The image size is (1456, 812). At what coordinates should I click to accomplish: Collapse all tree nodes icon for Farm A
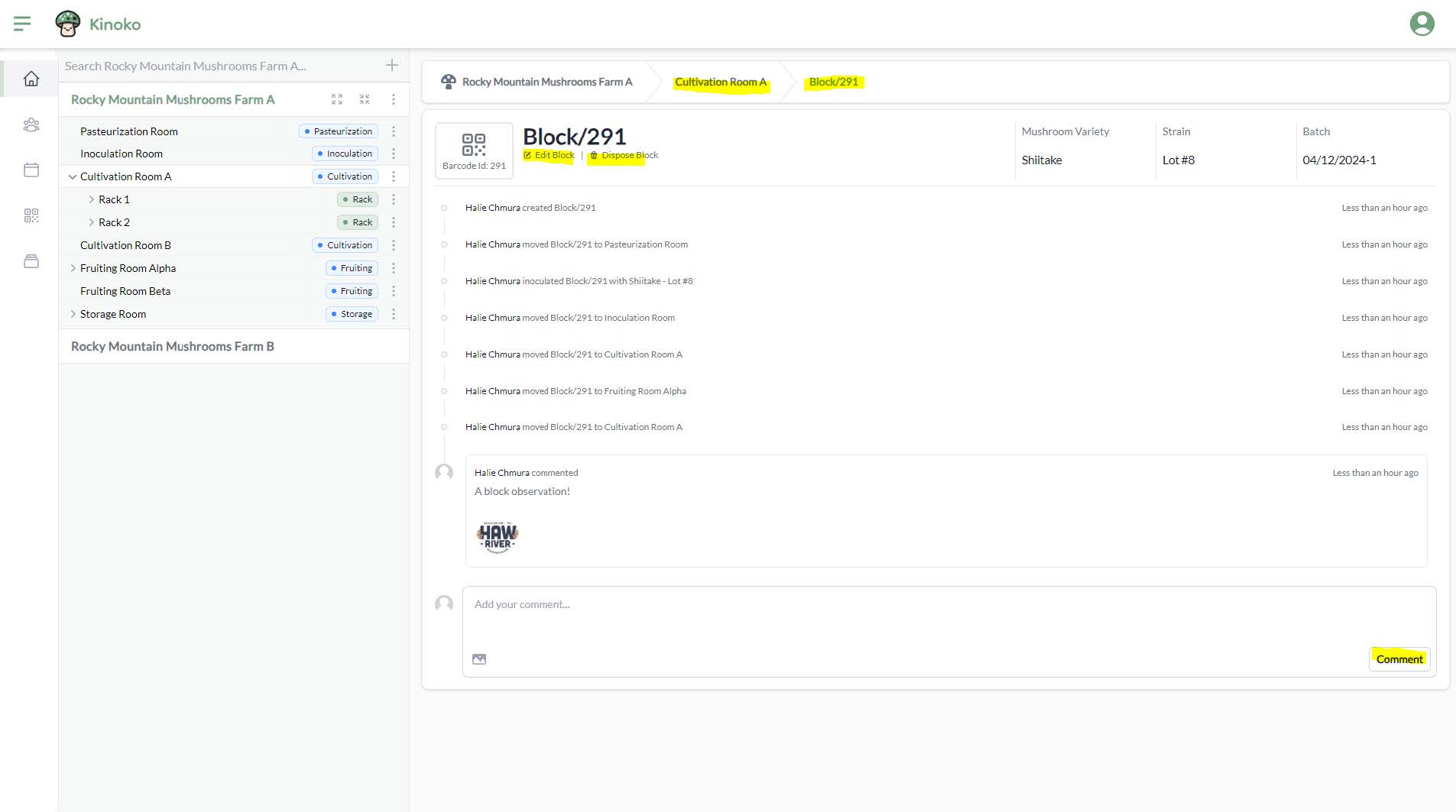click(x=365, y=99)
